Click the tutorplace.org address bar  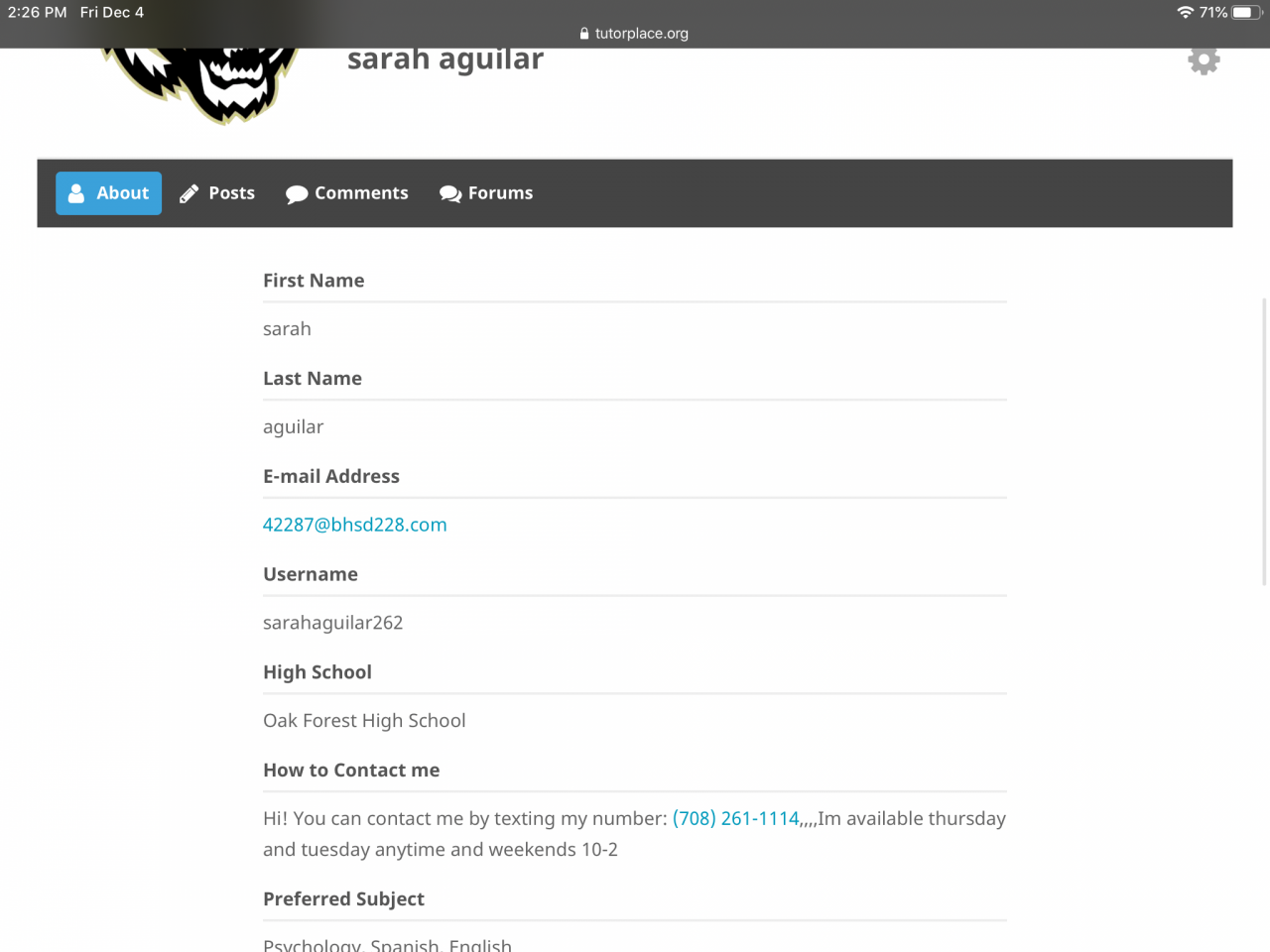pyautogui.click(x=634, y=34)
